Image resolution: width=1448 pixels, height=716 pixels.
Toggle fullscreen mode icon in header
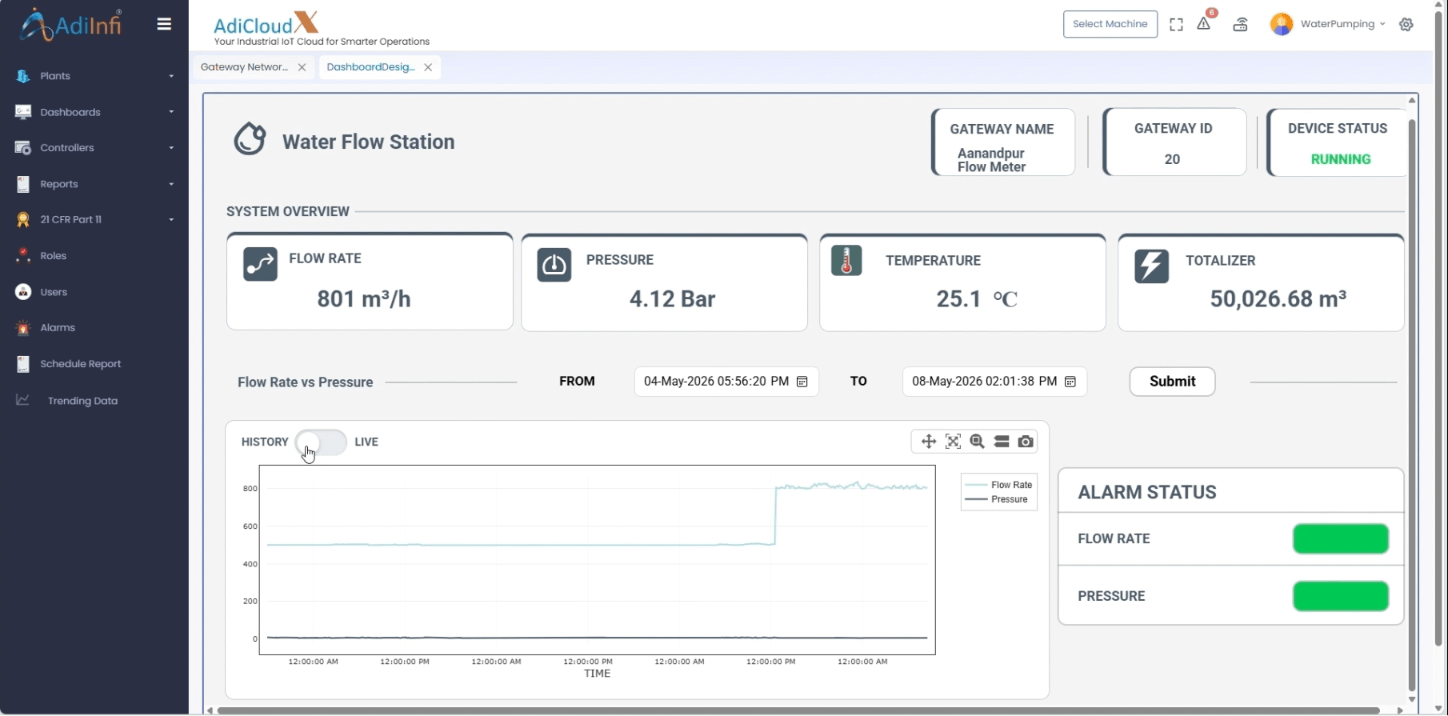coord(1176,24)
